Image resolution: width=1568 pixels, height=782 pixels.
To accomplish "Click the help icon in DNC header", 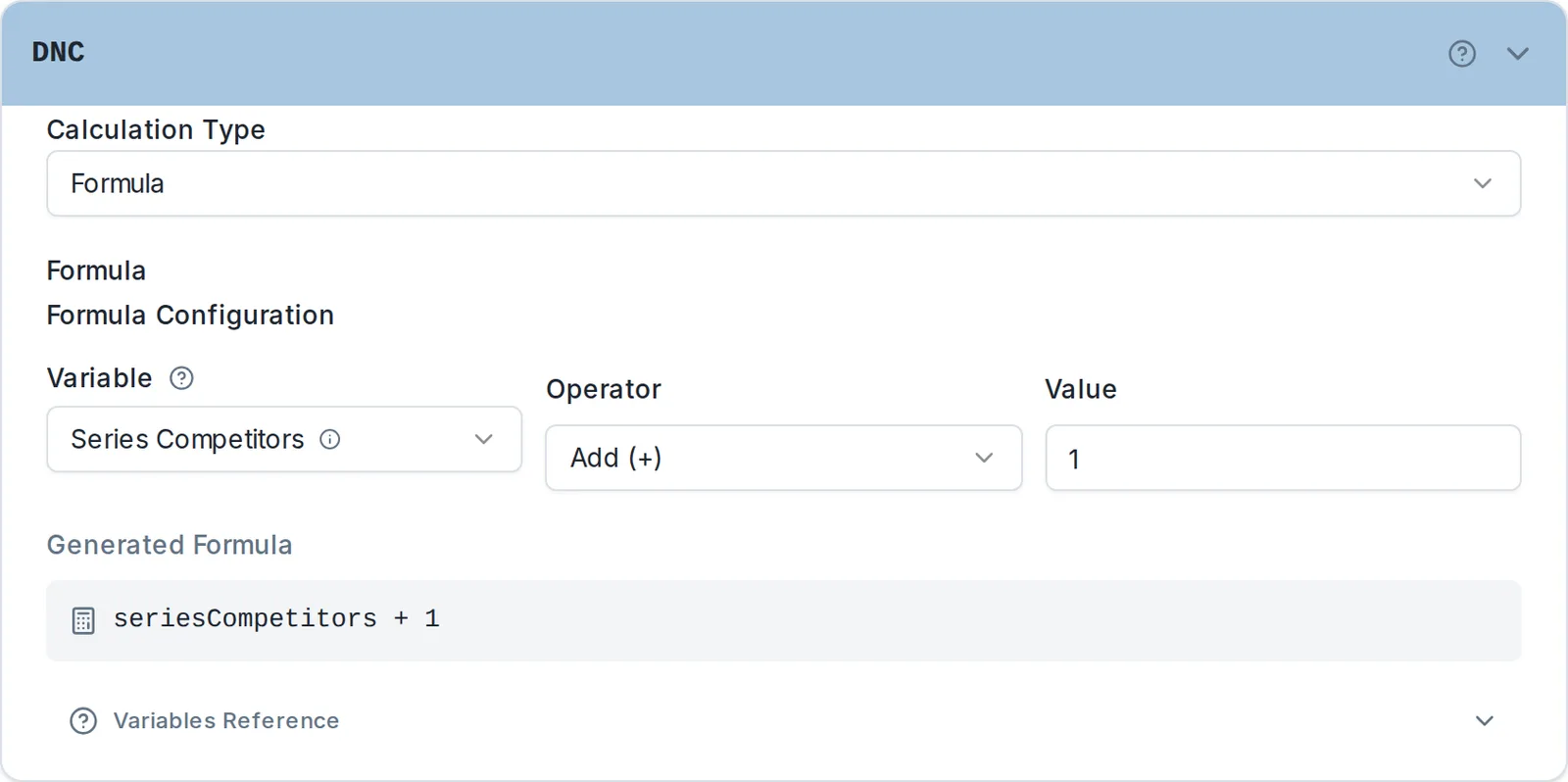I will [x=1461, y=53].
